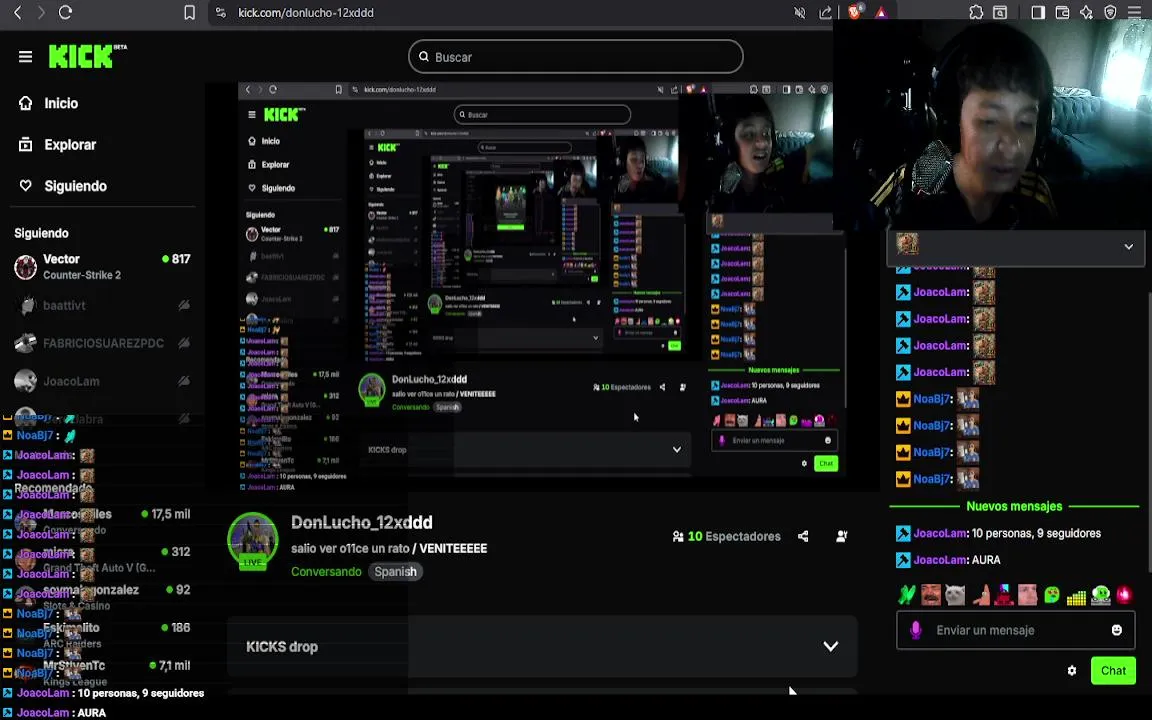Screen dimensions: 1152x720
Task: Insert the yellow equalizer bars emote
Action: [1076, 596]
